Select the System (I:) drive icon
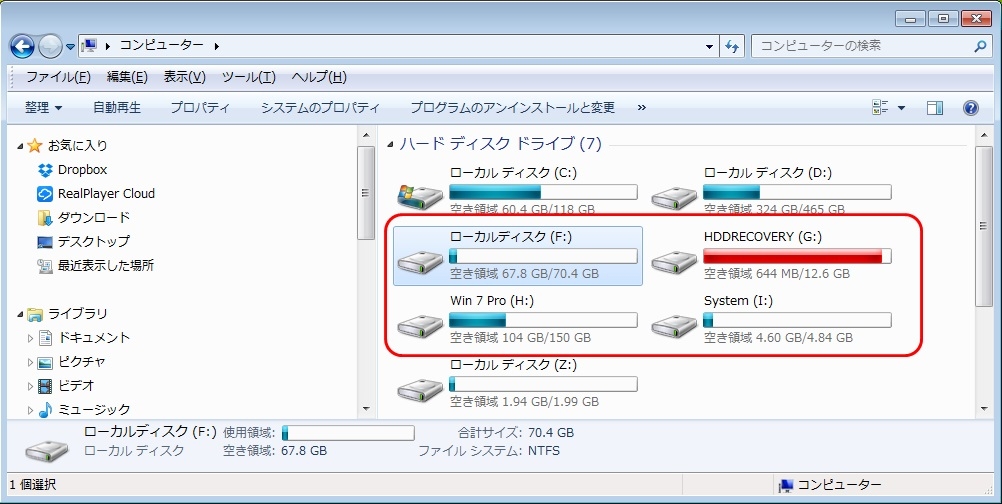This screenshot has width=1002, height=504. [674, 325]
